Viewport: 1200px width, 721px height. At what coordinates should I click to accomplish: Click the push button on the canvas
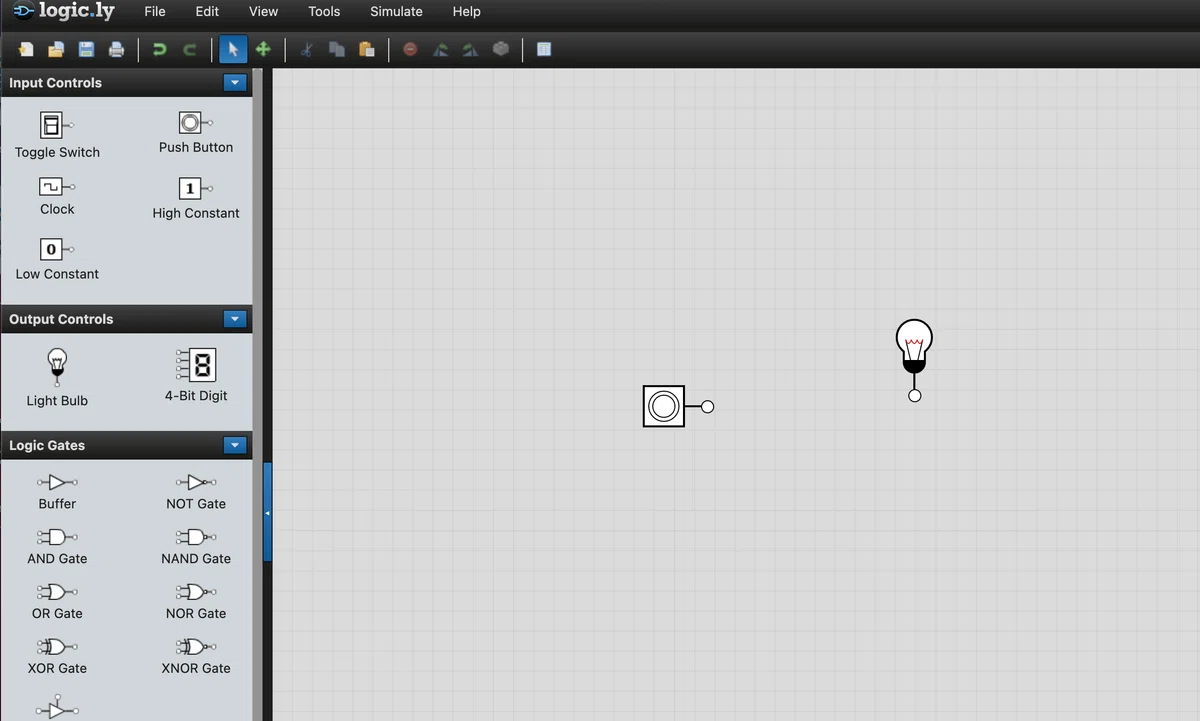[x=664, y=406]
